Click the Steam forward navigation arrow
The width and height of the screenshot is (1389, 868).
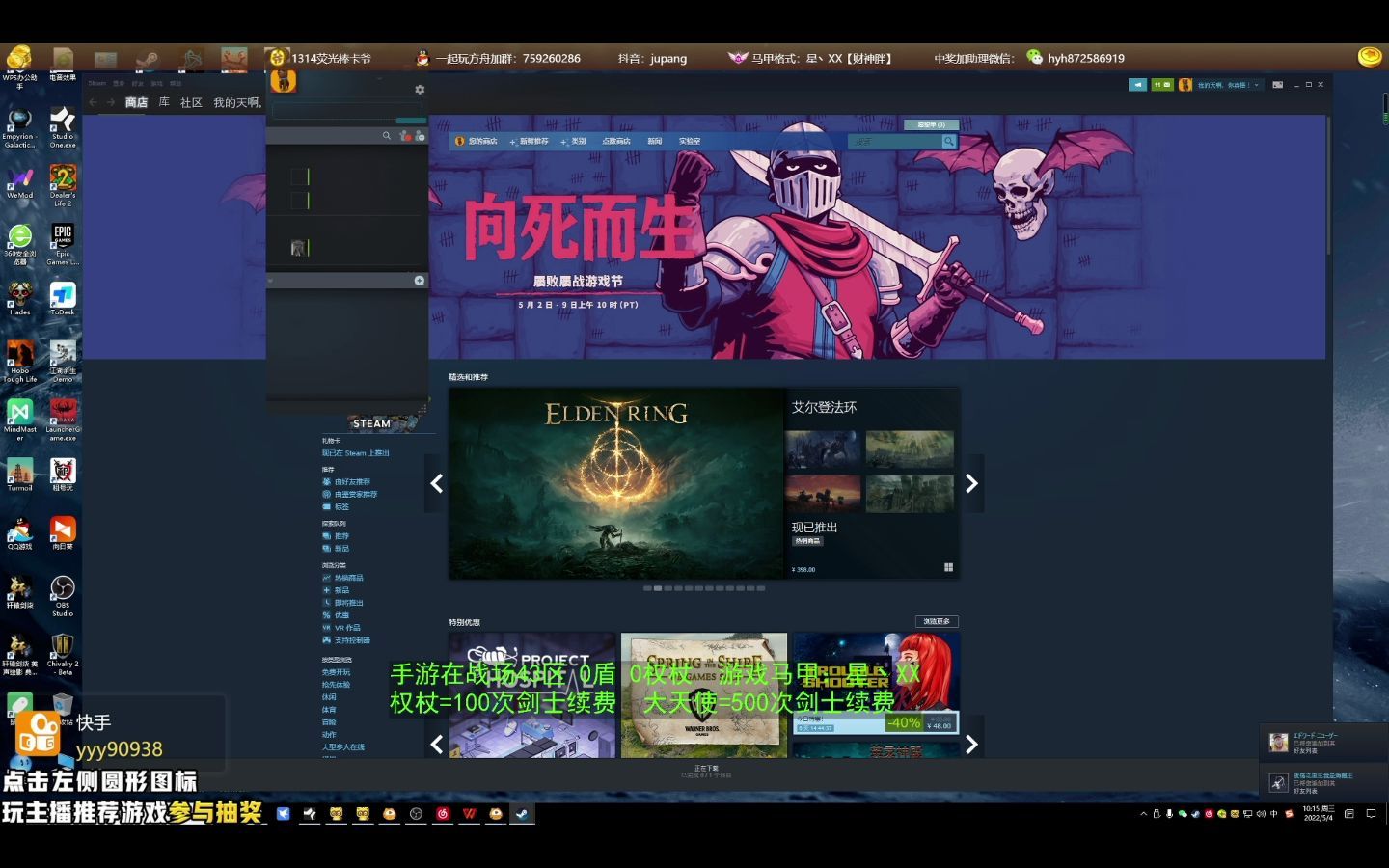point(111,102)
